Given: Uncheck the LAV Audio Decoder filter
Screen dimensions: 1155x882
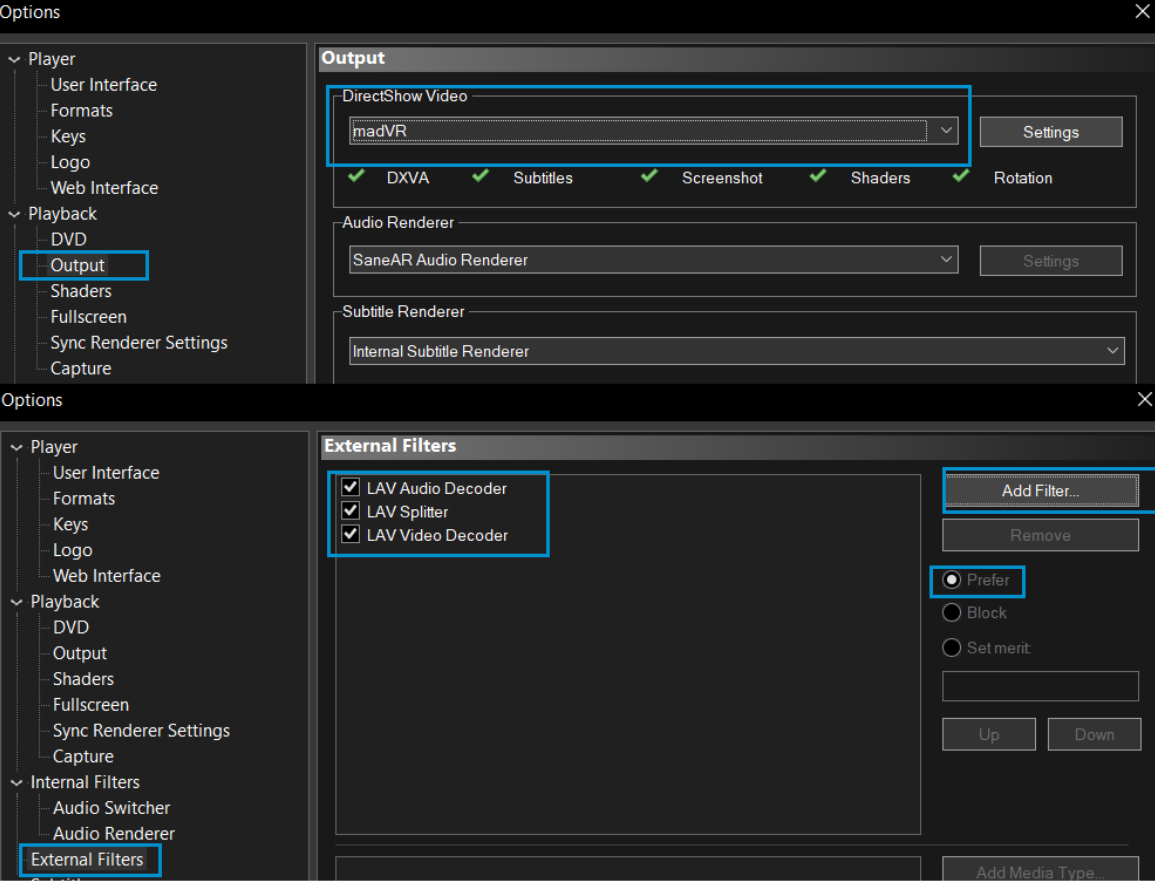Looking at the screenshot, I should (351, 488).
